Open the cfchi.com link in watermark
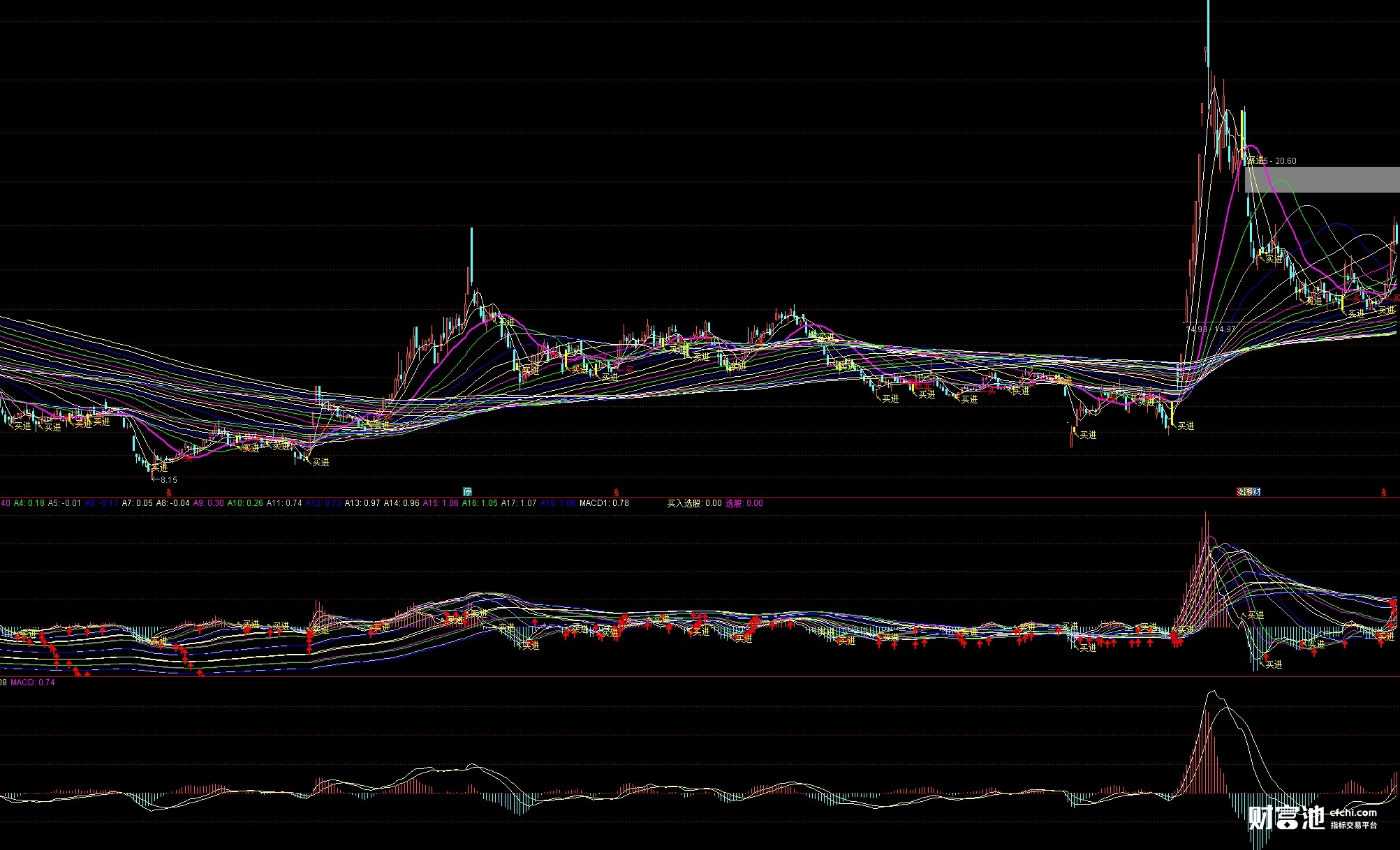The width and height of the screenshot is (1400, 850). pos(1353,812)
